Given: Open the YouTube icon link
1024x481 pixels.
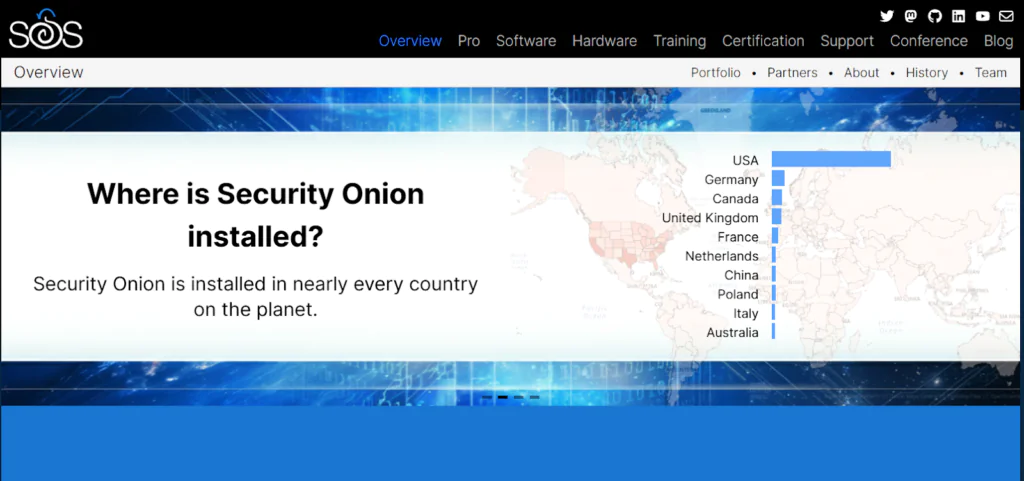Looking at the screenshot, I should [982, 16].
